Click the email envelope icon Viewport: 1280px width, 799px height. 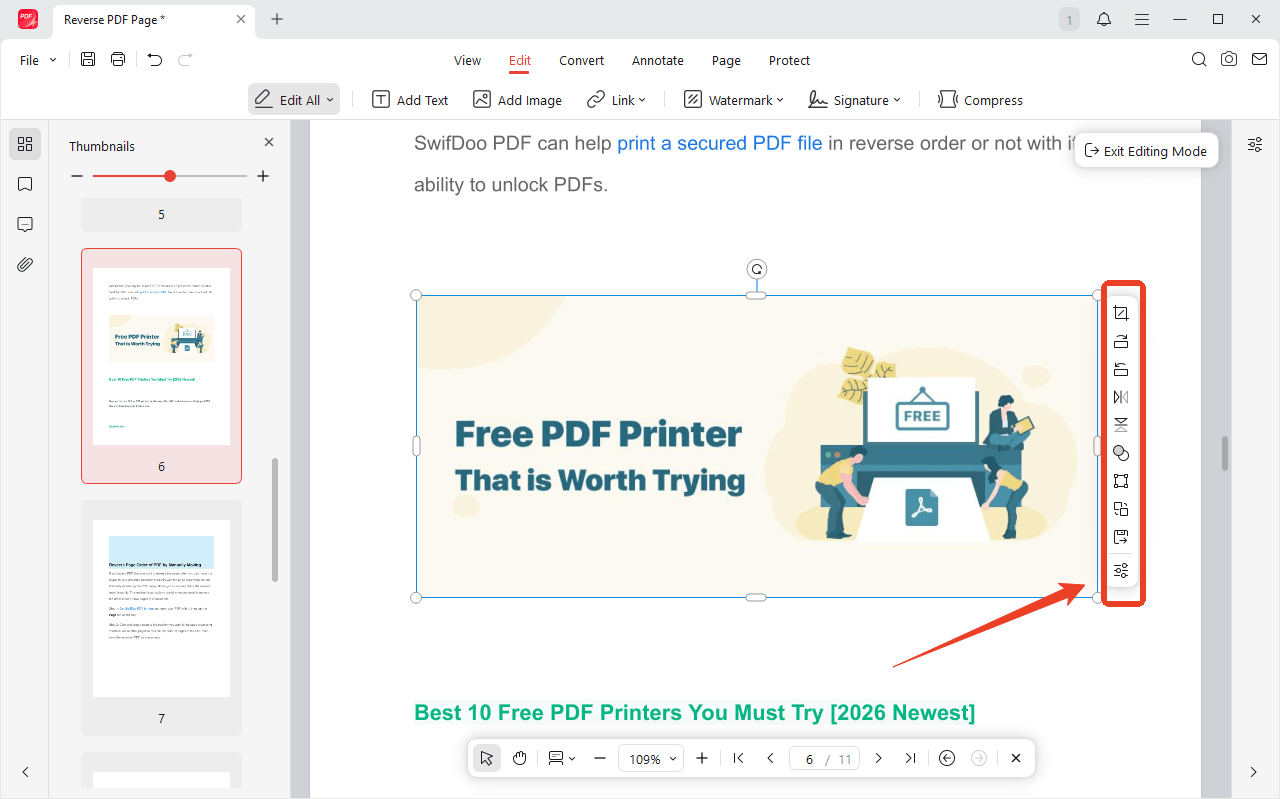click(1258, 60)
